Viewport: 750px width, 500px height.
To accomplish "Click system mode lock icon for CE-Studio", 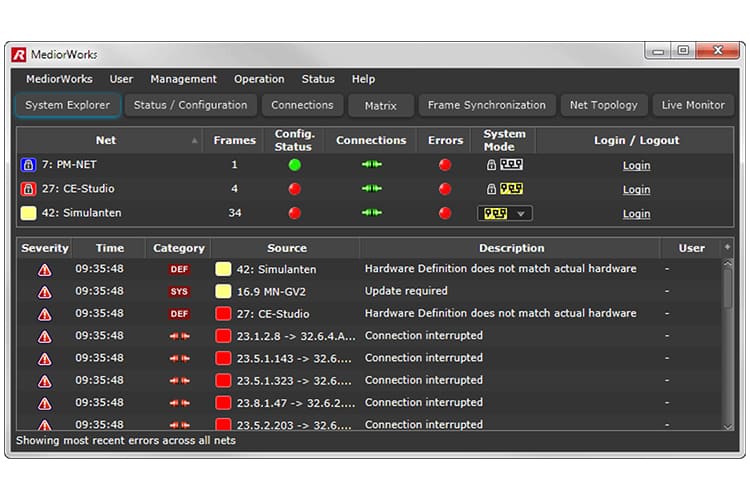I will (491, 189).
